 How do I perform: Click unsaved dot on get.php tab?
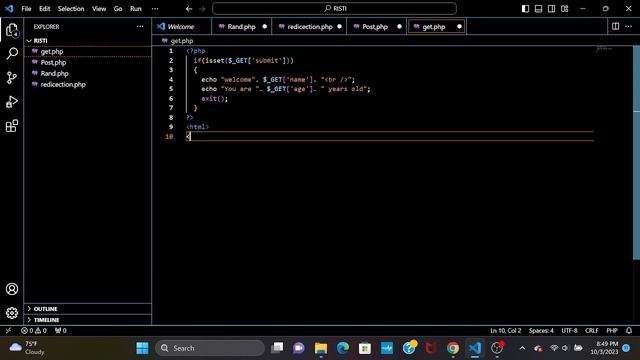(459, 27)
